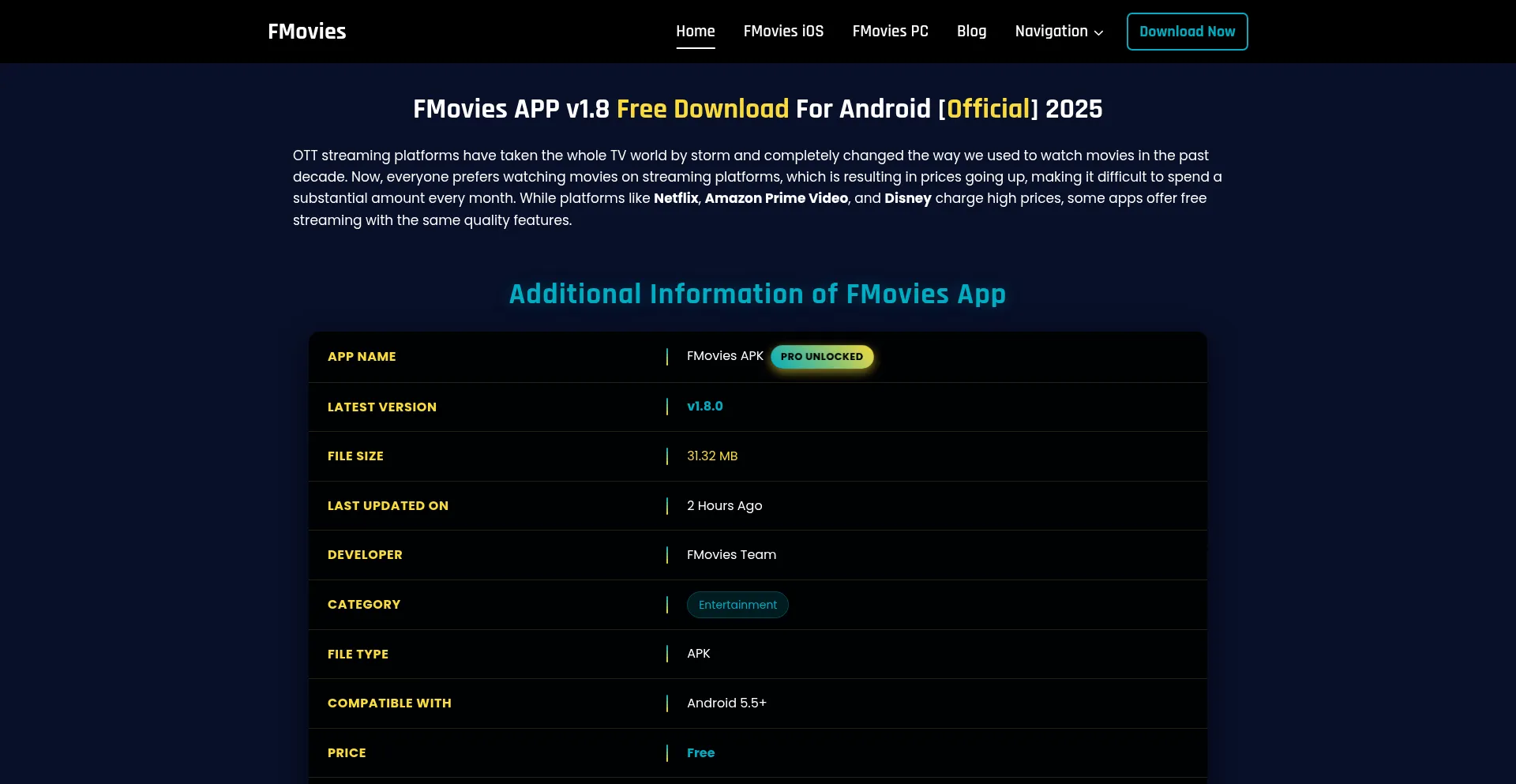Screen dimensions: 1516x784
Task: Select the Entertainment category tag
Action: click(737, 605)
